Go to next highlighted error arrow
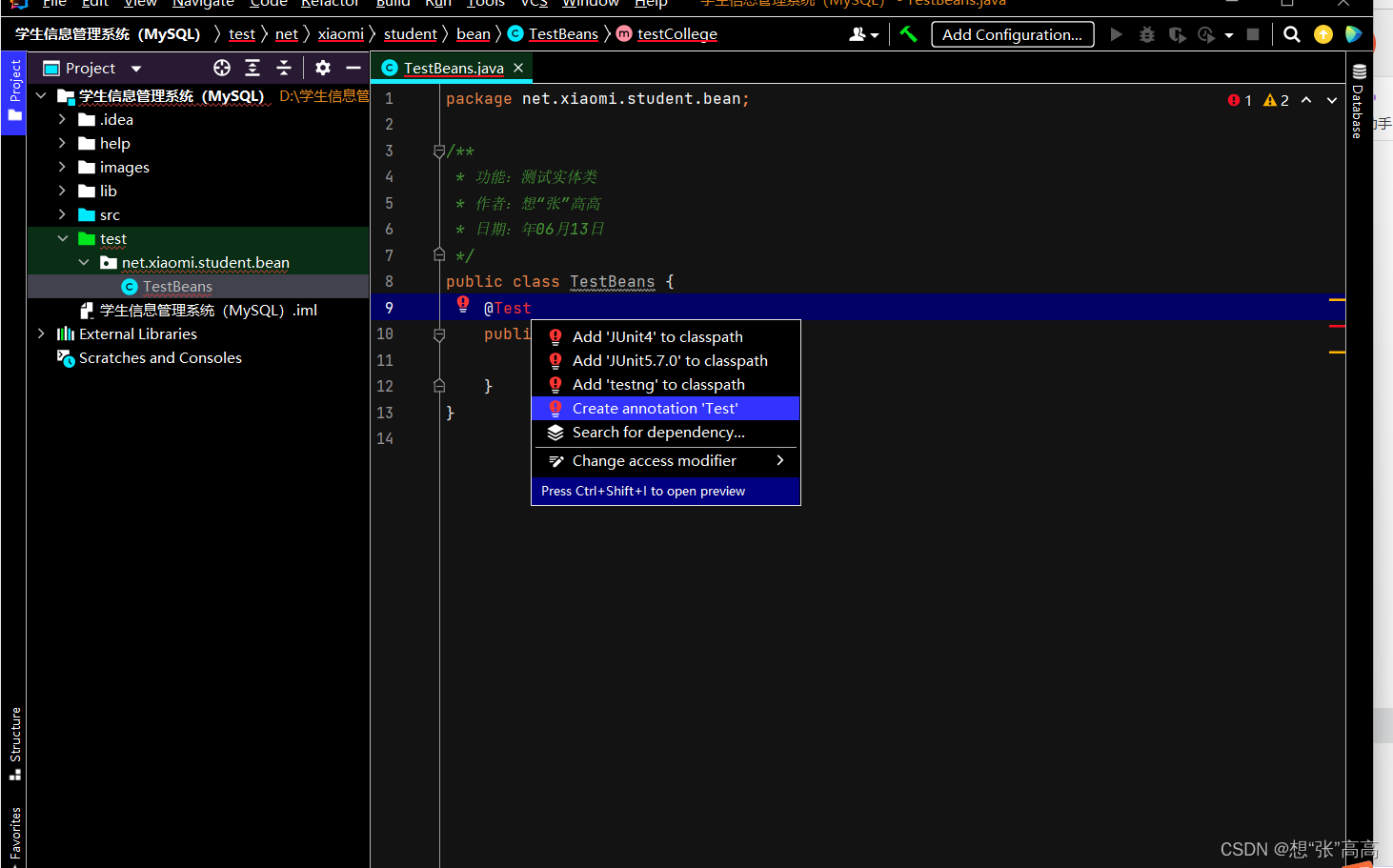1393x868 pixels. point(1332,100)
